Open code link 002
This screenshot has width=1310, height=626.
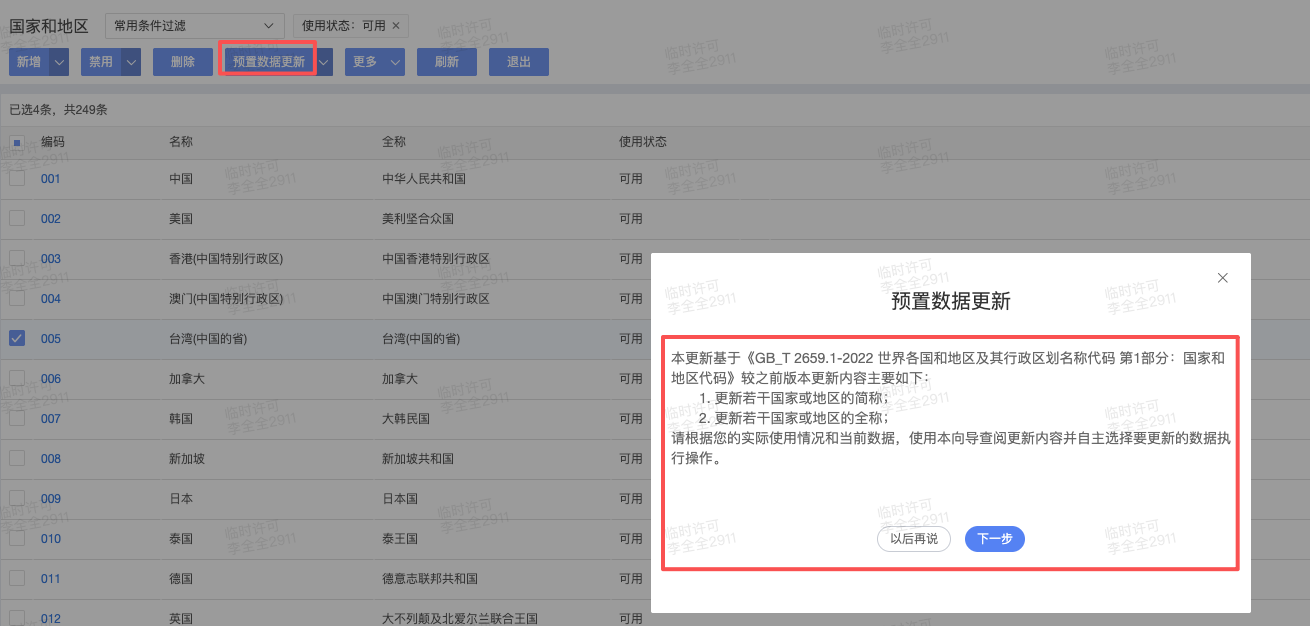[x=51, y=219]
